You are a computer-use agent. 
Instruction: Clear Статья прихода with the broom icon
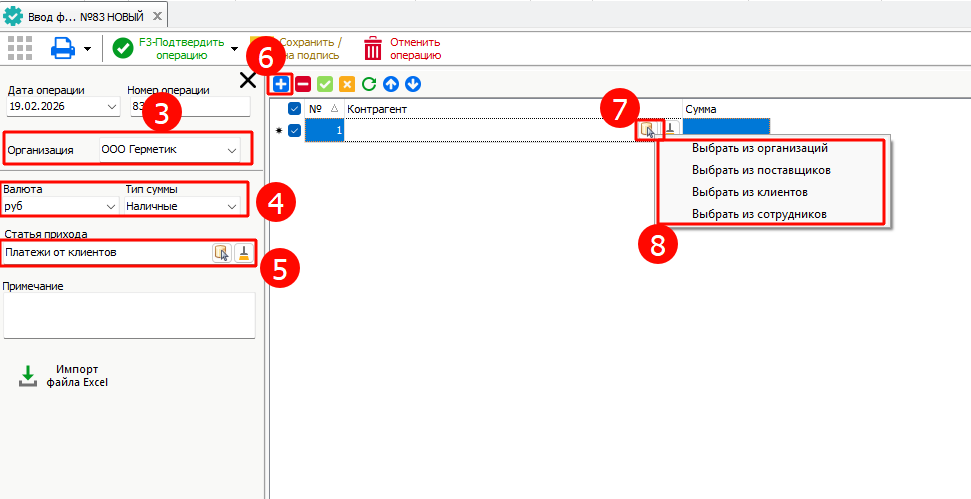tap(243, 253)
